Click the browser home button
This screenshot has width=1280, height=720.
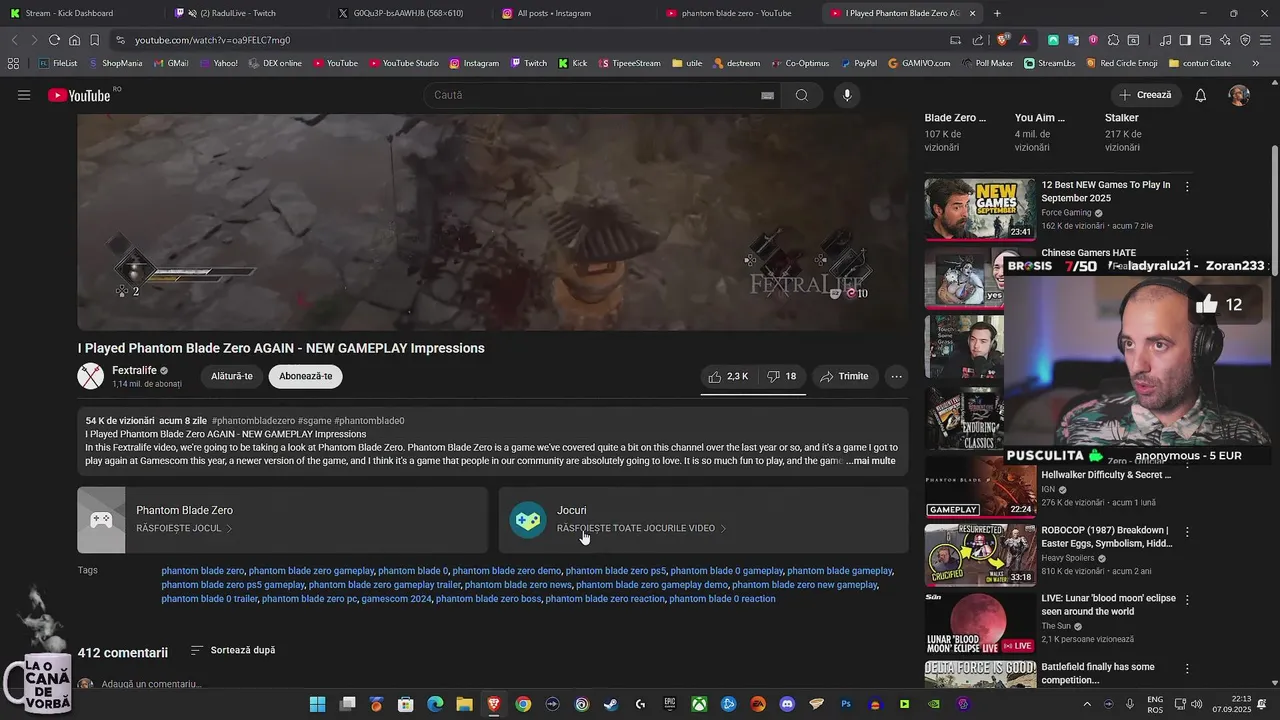(x=74, y=40)
